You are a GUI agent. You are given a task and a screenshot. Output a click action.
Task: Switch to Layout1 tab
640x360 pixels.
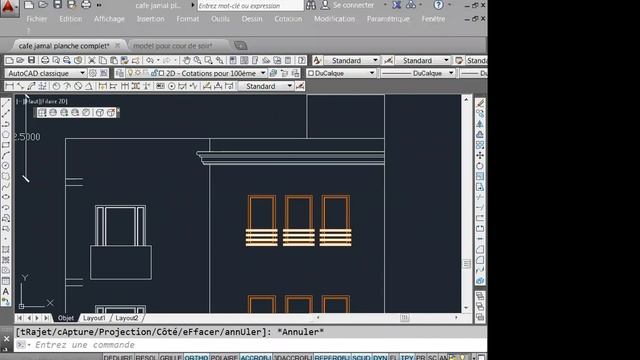(94, 318)
